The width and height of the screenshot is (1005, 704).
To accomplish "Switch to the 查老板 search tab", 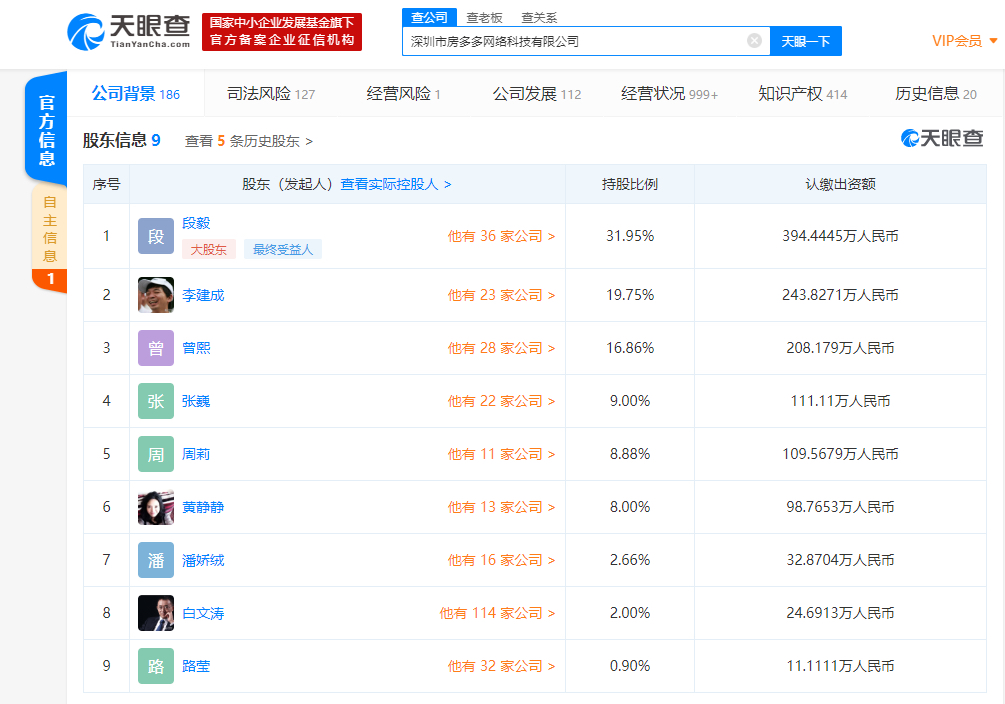I will tap(484, 18).
